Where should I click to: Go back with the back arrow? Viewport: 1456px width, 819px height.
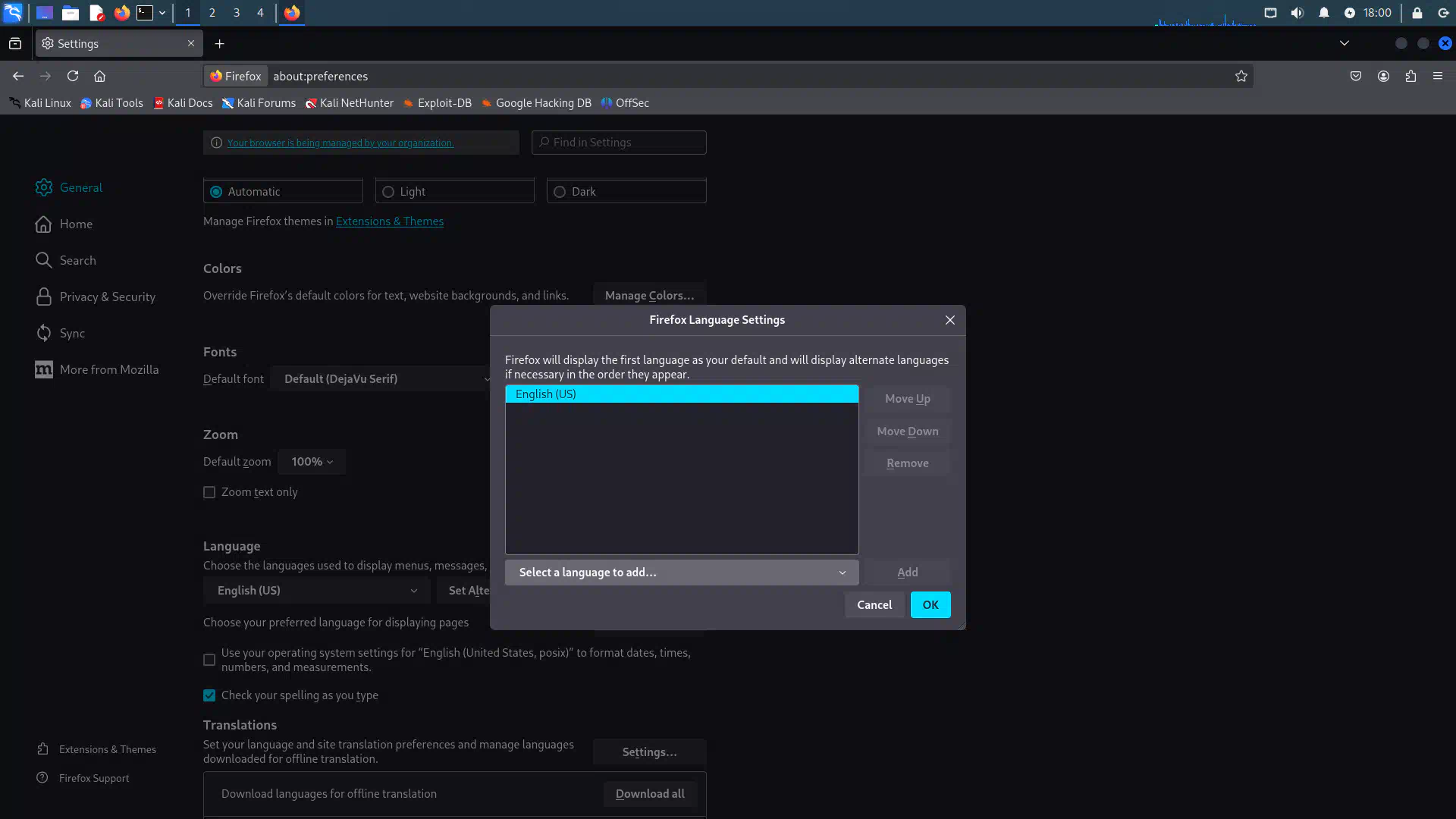[x=18, y=76]
